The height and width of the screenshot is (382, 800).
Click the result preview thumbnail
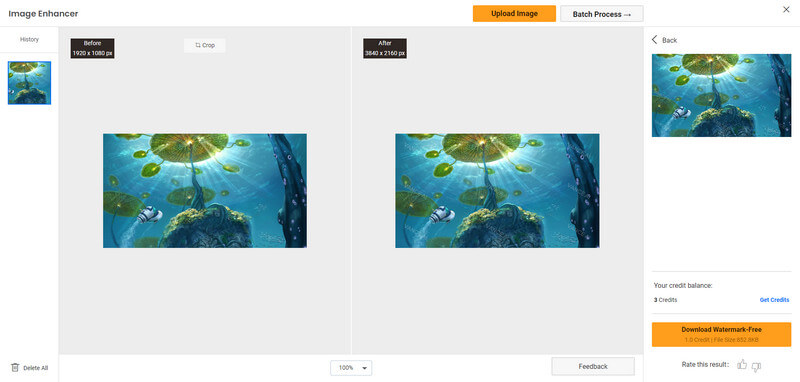721,95
